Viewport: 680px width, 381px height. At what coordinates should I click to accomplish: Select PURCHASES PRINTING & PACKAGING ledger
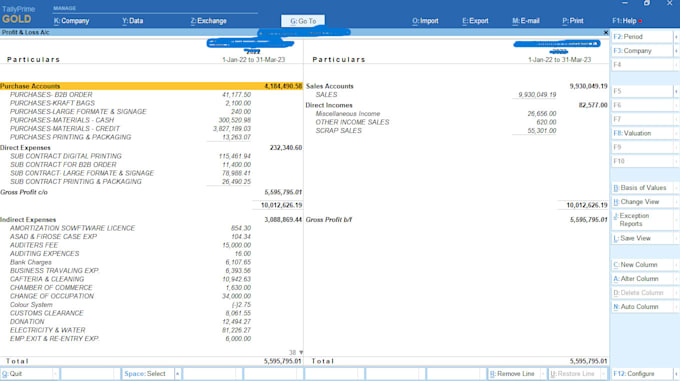[71, 137]
